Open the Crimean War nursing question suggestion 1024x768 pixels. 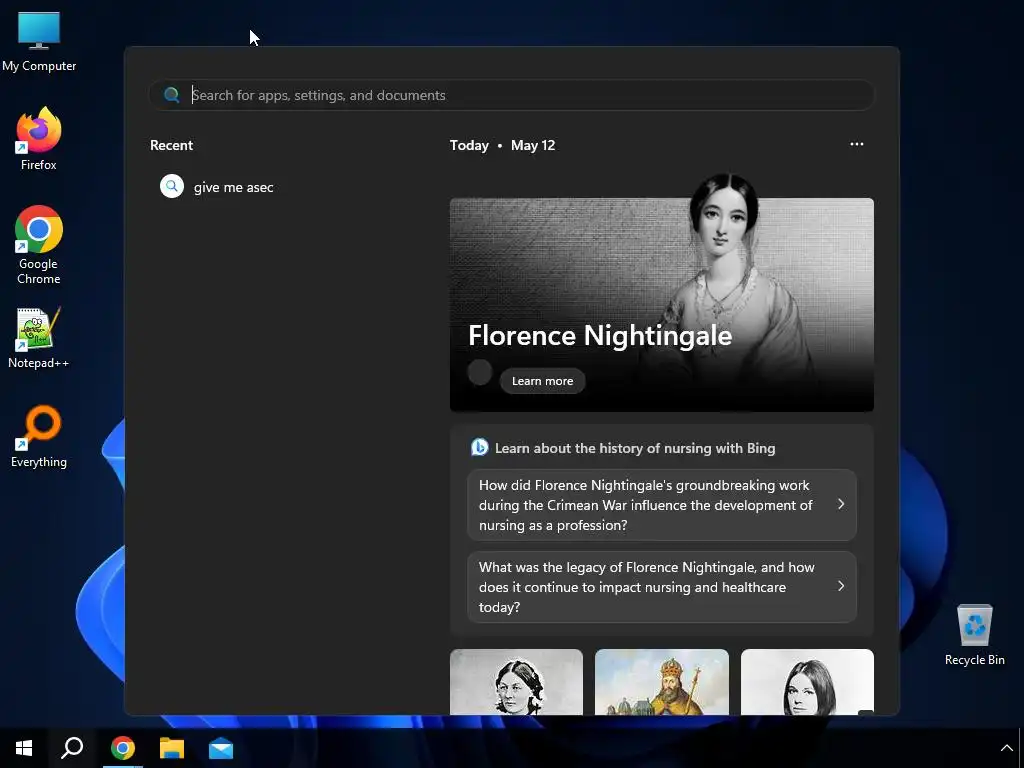pos(662,505)
